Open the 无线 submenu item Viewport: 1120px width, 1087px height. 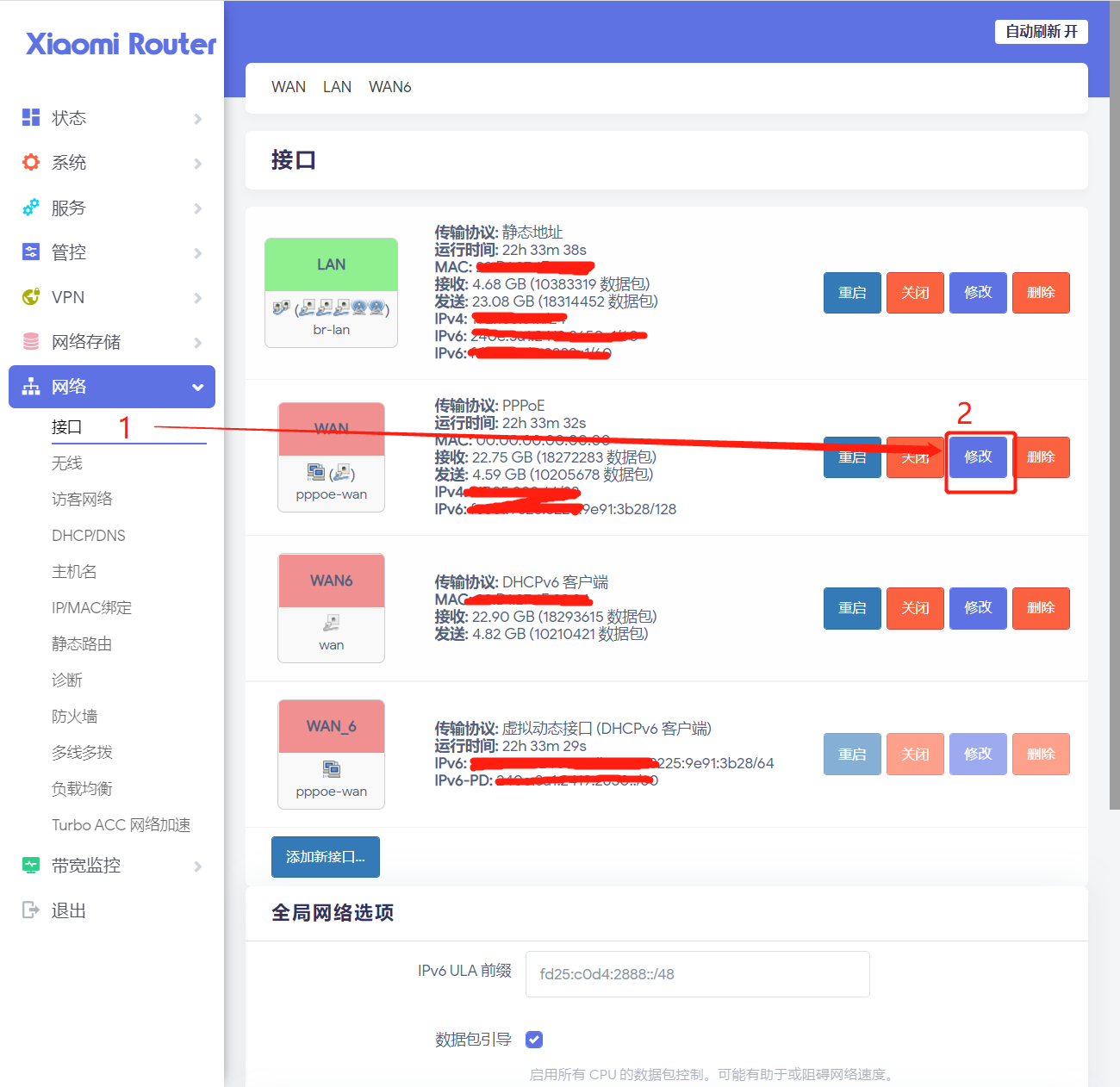(67, 463)
